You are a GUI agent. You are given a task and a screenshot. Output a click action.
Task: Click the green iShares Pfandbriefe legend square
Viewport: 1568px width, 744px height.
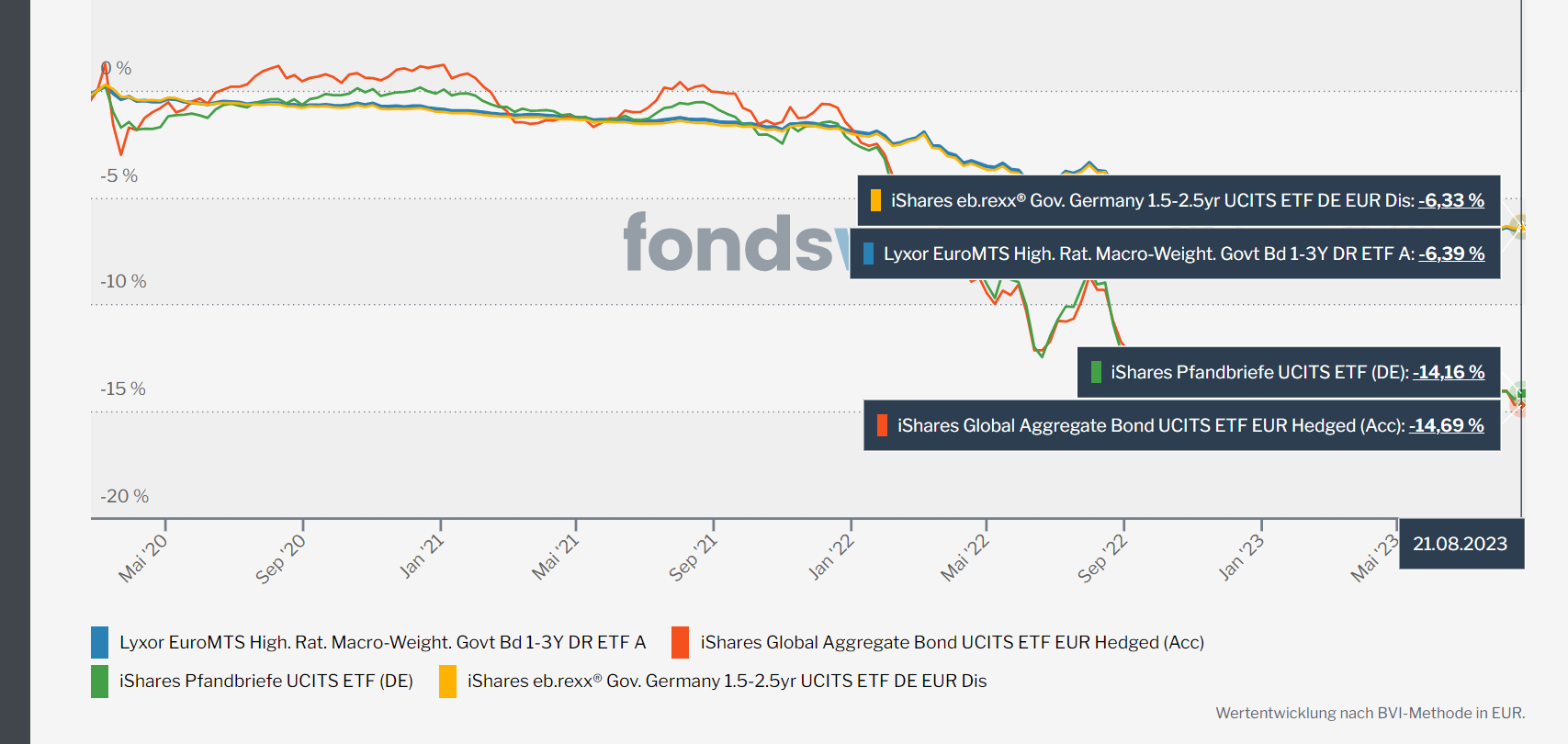100,681
